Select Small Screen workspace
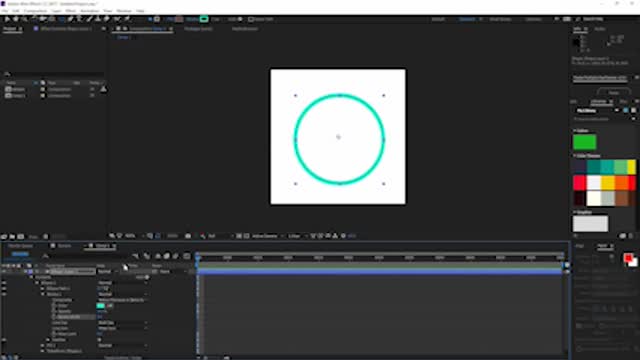Image resolution: width=640 pixels, height=360 pixels. tap(500, 19)
